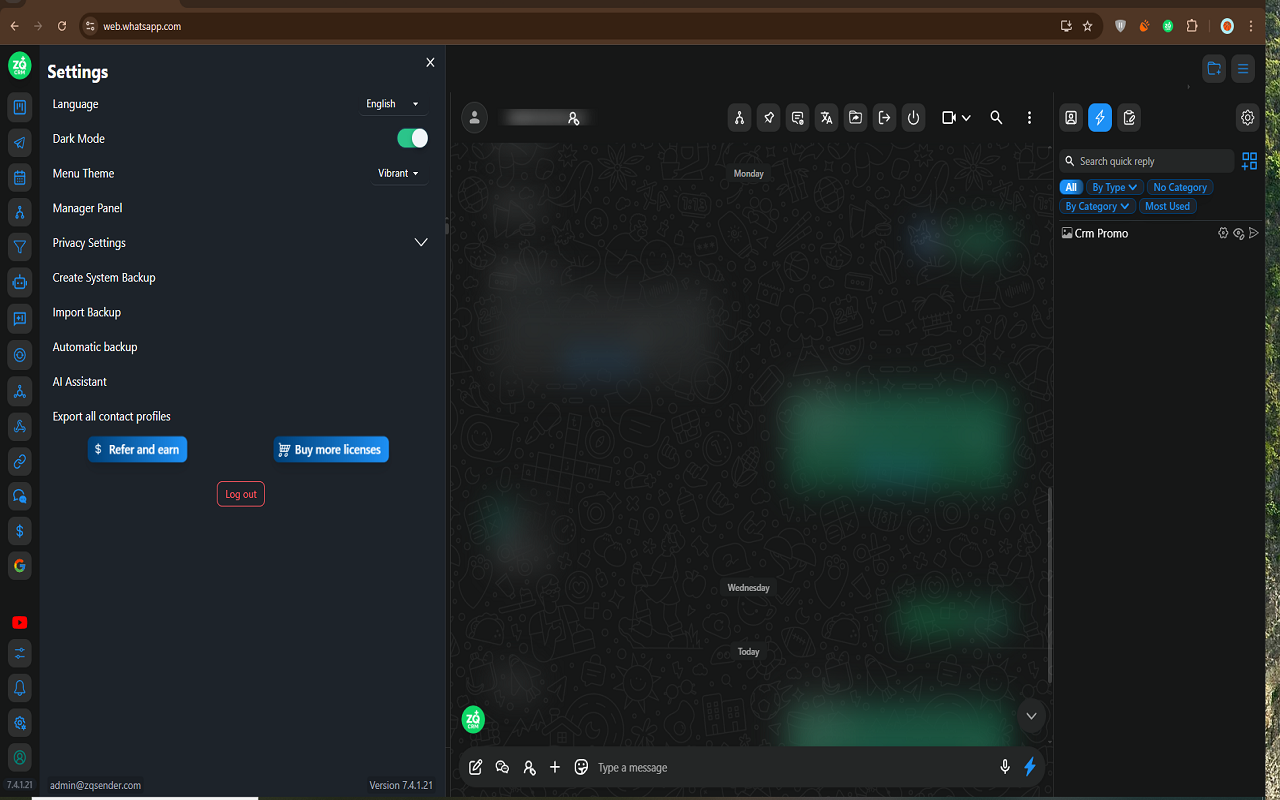The image size is (1280, 800).
Task: Click the blue lightning quick reply icon
Action: pyautogui.click(x=1100, y=118)
